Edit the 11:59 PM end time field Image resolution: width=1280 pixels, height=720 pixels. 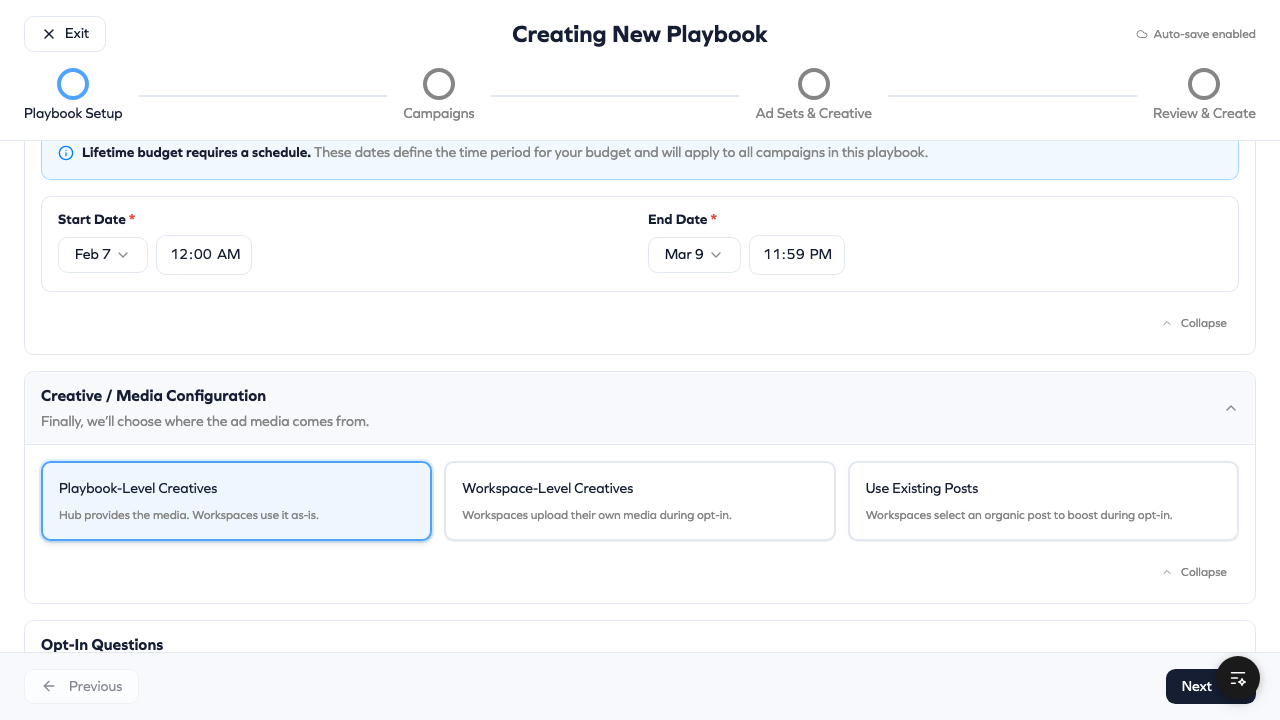pos(797,255)
